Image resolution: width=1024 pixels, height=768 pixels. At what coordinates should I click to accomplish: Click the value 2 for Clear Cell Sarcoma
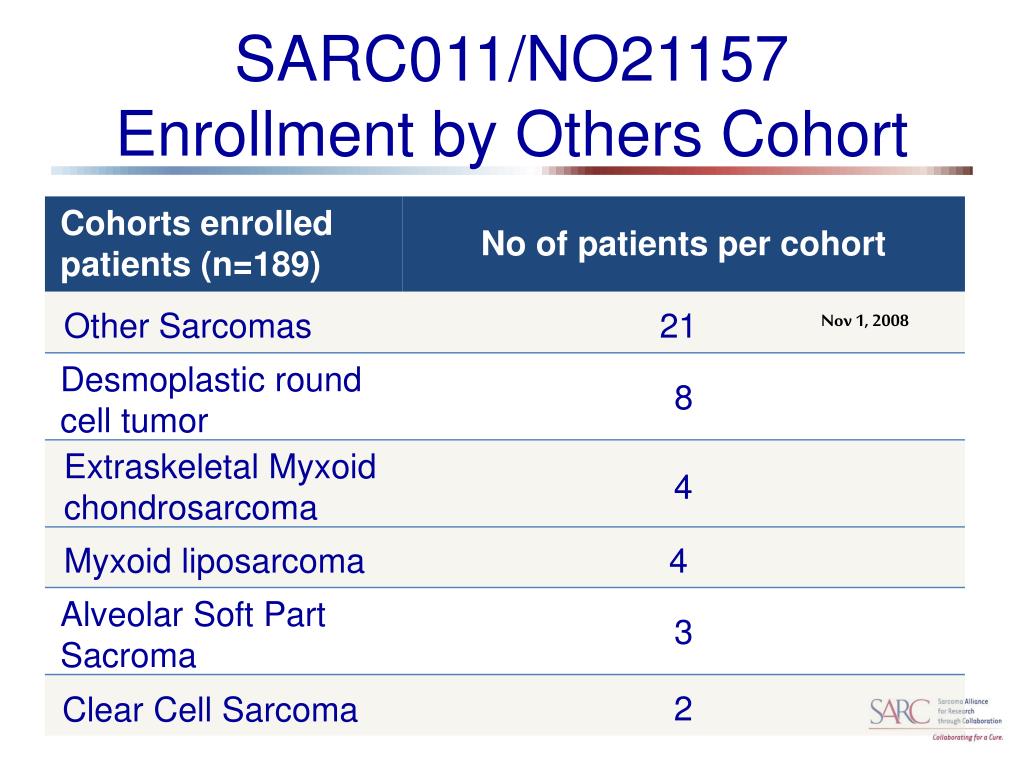pyautogui.click(x=683, y=709)
